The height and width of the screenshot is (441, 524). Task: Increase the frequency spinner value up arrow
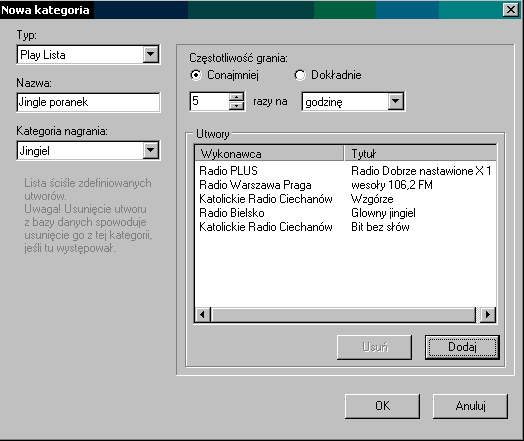237,97
